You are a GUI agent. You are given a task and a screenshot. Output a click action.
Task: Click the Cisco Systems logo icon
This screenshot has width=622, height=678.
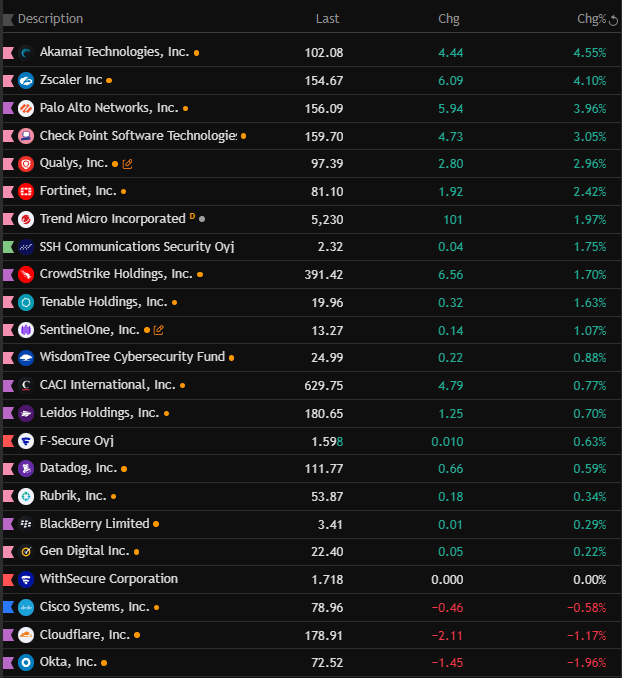26,608
